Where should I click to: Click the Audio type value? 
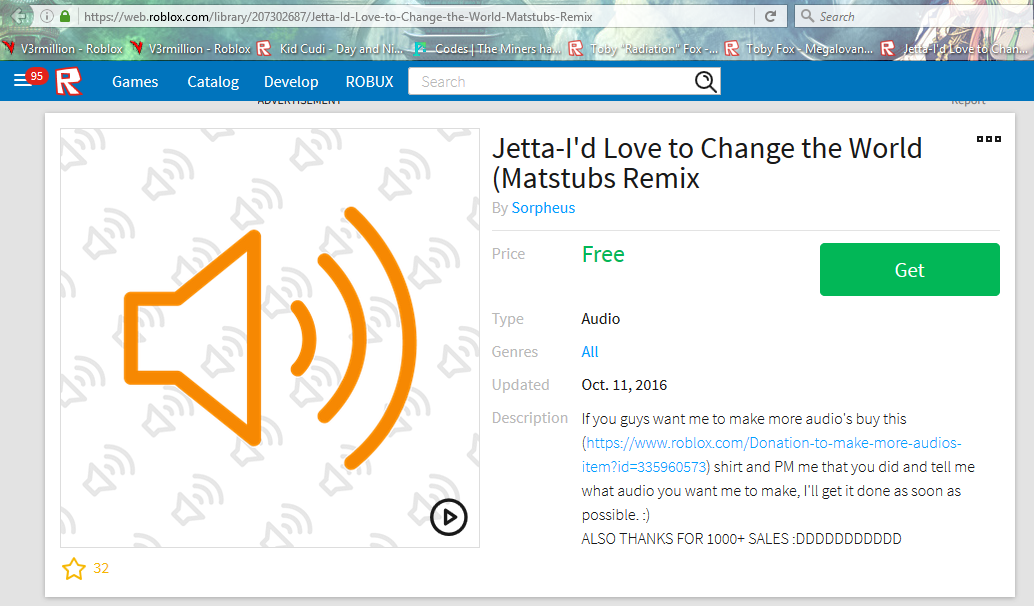coord(600,318)
